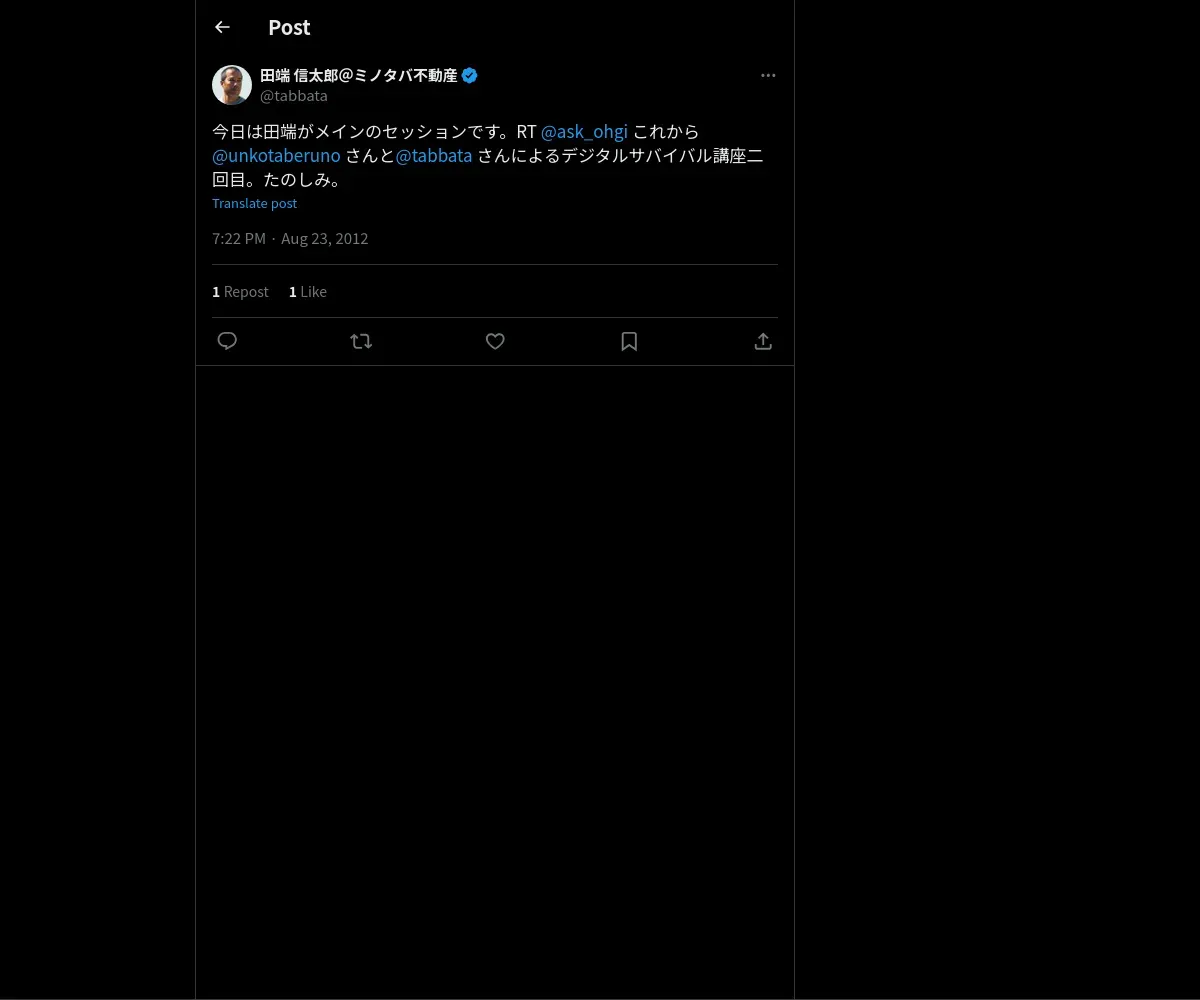
Task: Click the post body text
Action: (x=488, y=155)
